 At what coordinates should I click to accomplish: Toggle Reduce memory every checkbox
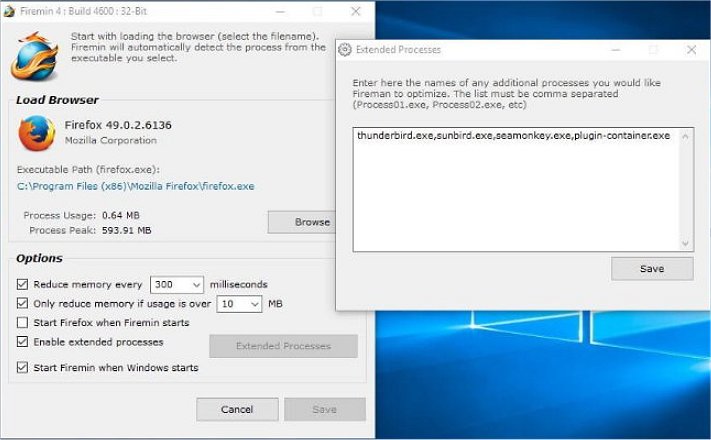pos(22,284)
